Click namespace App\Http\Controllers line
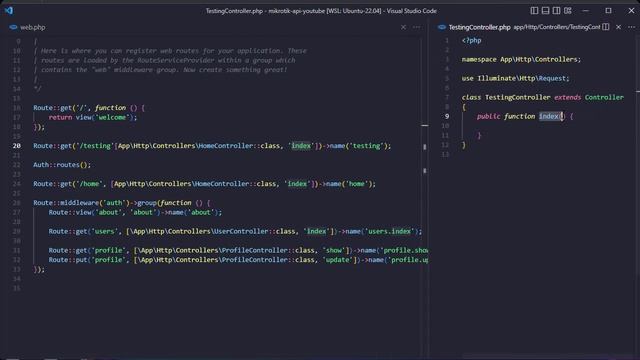The height and width of the screenshot is (360, 640). 521,60
